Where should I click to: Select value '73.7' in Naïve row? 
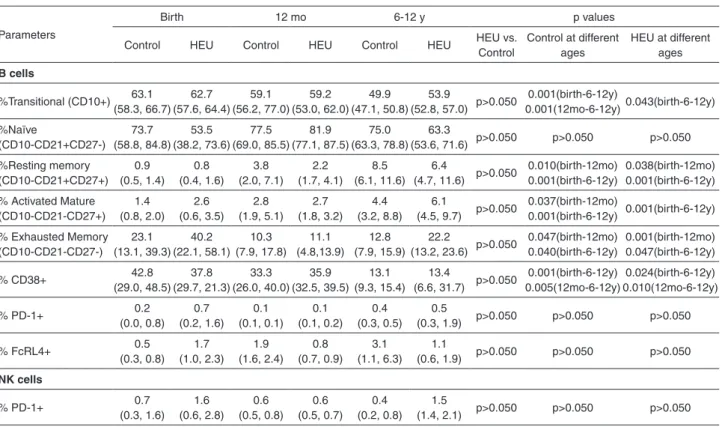pos(142,130)
